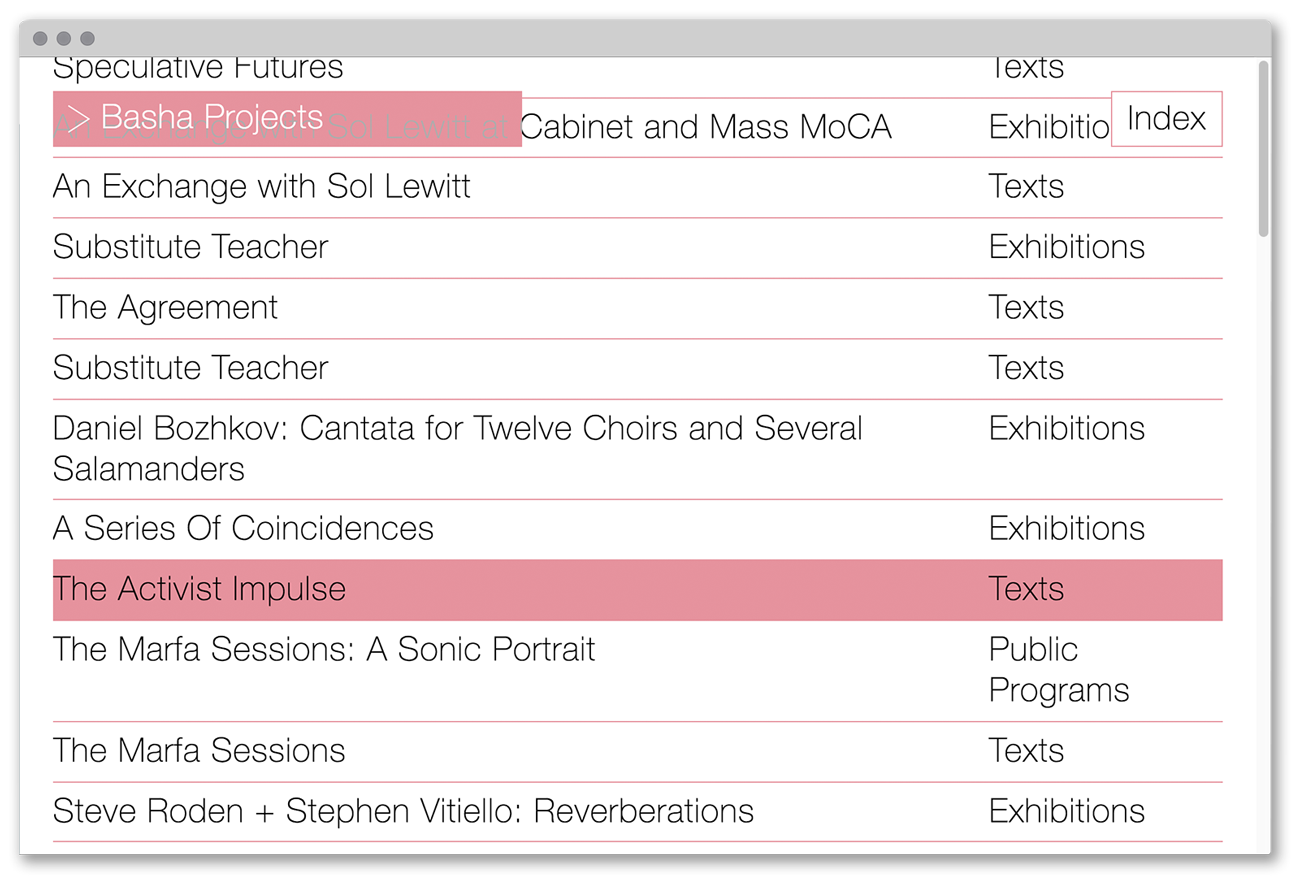Open the Index button

(x=1166, y=119)
